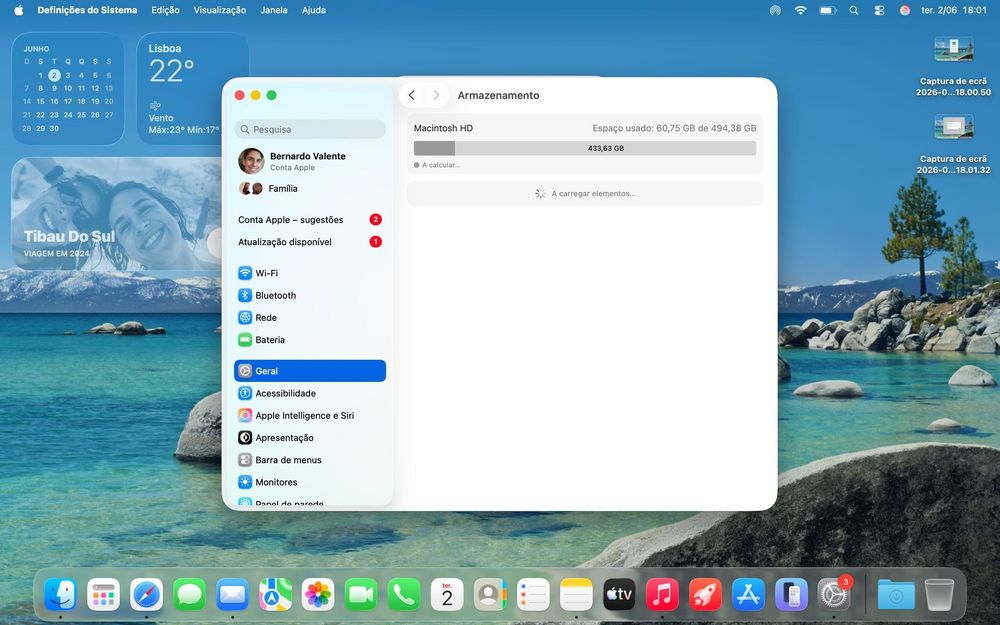Open the Apple menu
Image resolution: width=1000 pixels, height=625 pixels.
(x=18, y=10)
